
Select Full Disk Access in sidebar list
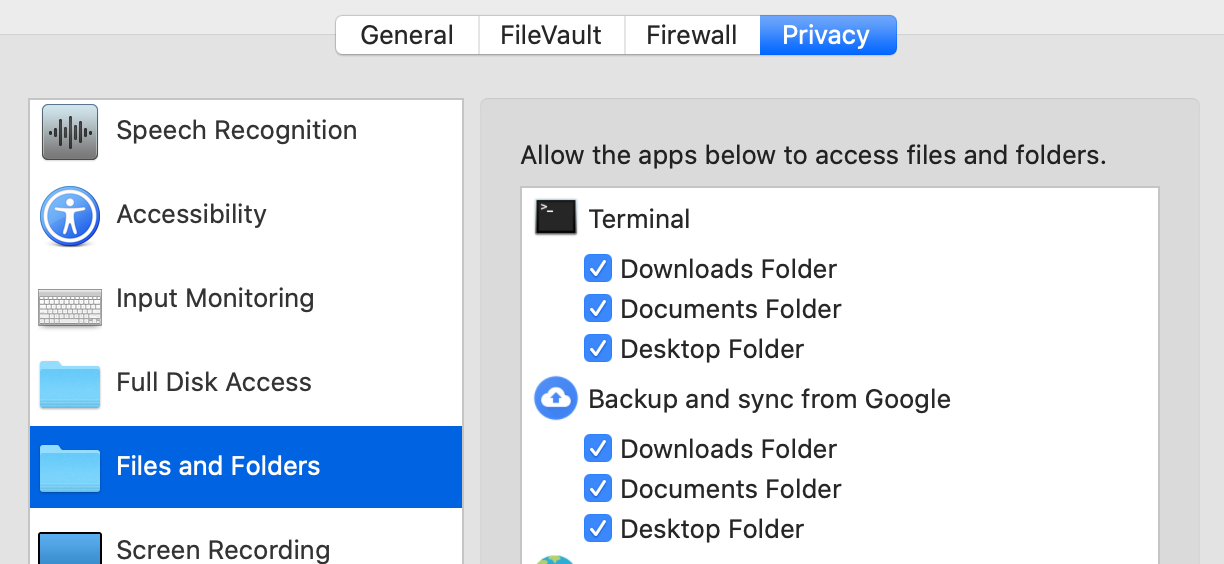(x=246, y=383)
